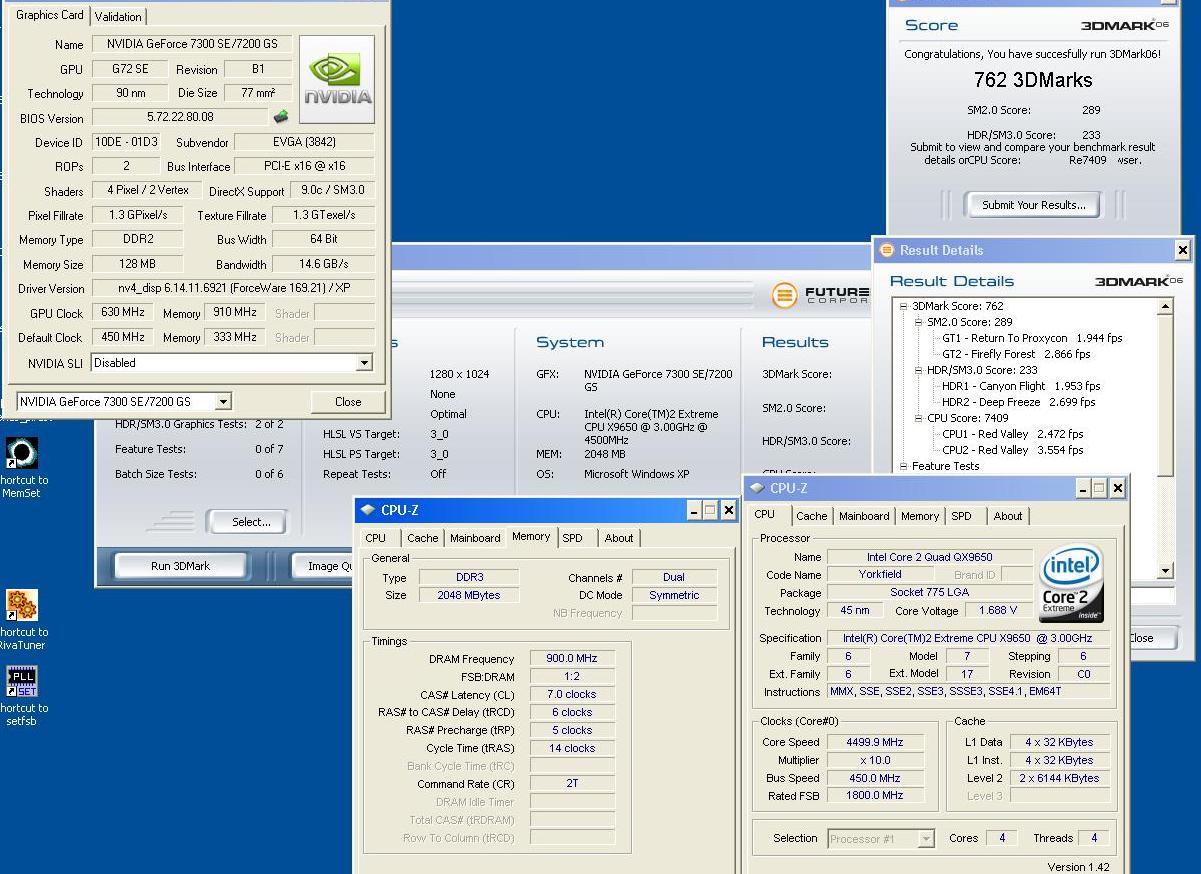The image size is (1201, 874).
Task: Click the Core Speed 4499.9 MHz value
Action: tap(875, 742)
